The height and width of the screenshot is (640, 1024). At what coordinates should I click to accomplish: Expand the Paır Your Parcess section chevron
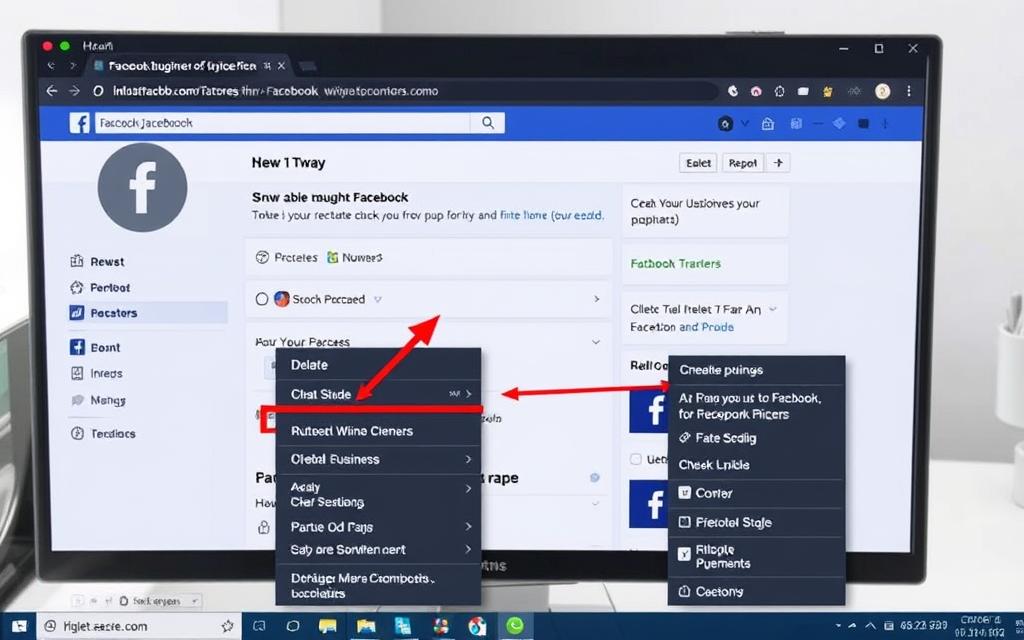pos(596,342)
